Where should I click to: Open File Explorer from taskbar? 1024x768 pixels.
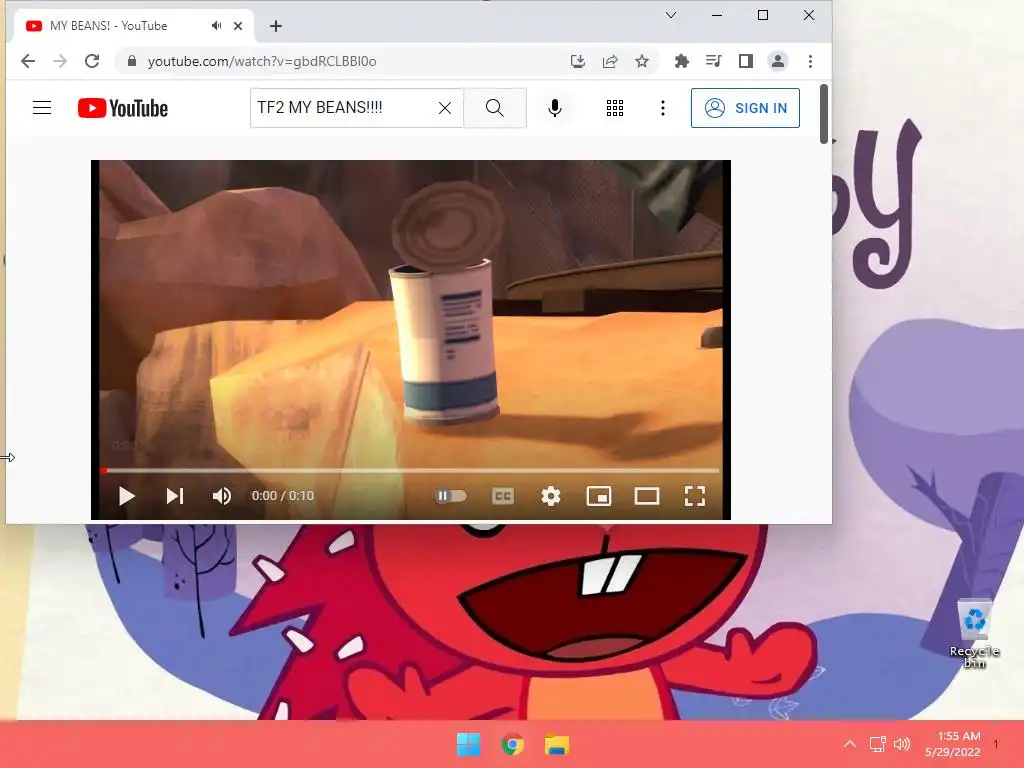(557, 744)
